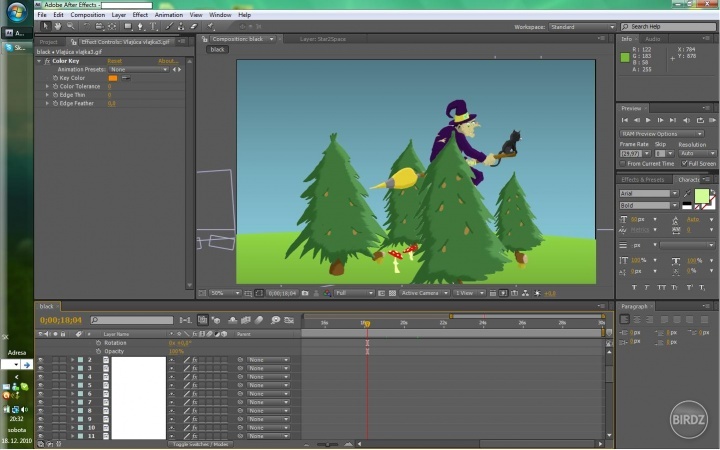
Task: Select the Selection arrow tool
Action: [x=45, y=26]
